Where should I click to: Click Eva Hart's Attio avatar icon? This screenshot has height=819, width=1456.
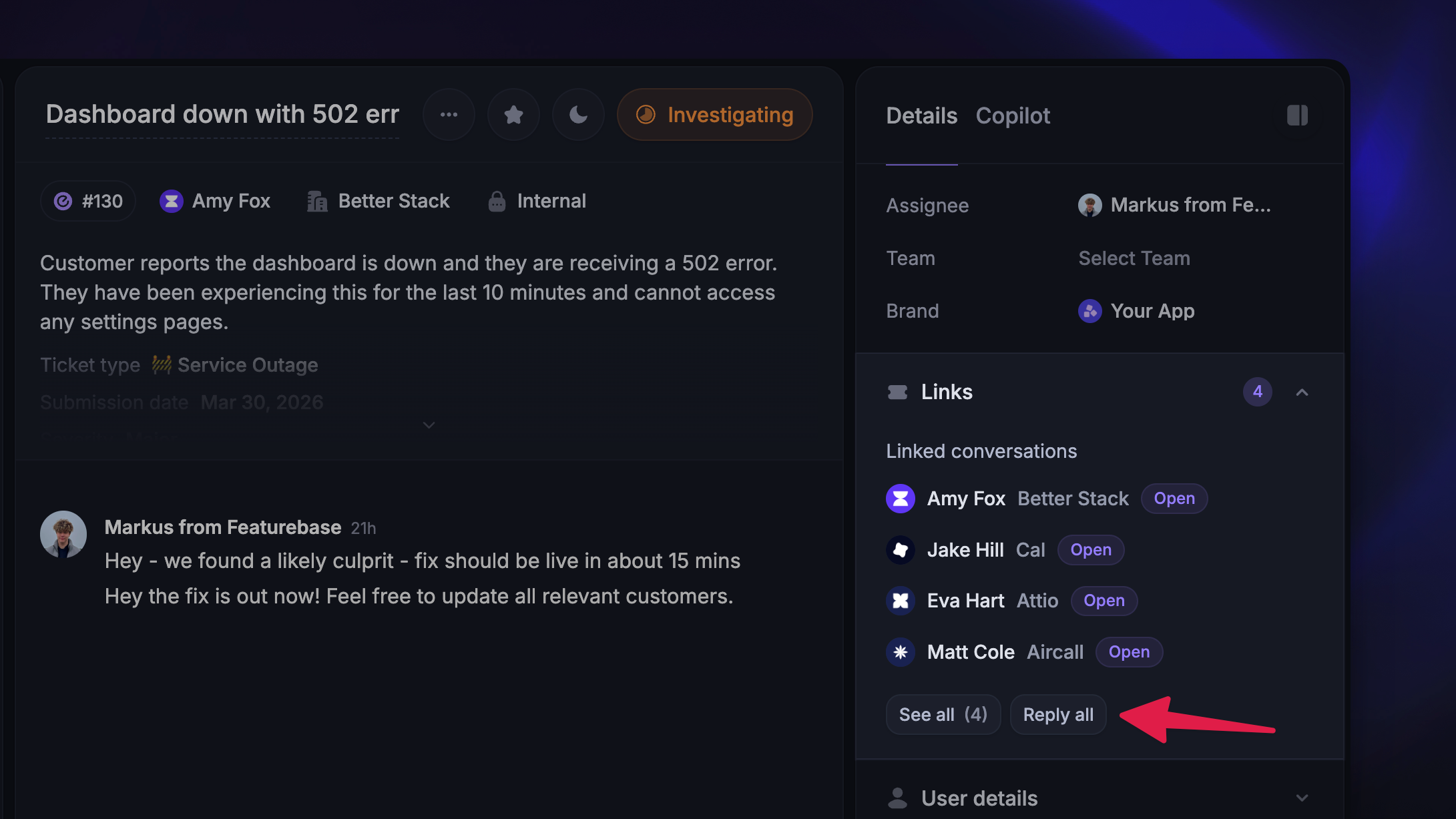[900, 601]
